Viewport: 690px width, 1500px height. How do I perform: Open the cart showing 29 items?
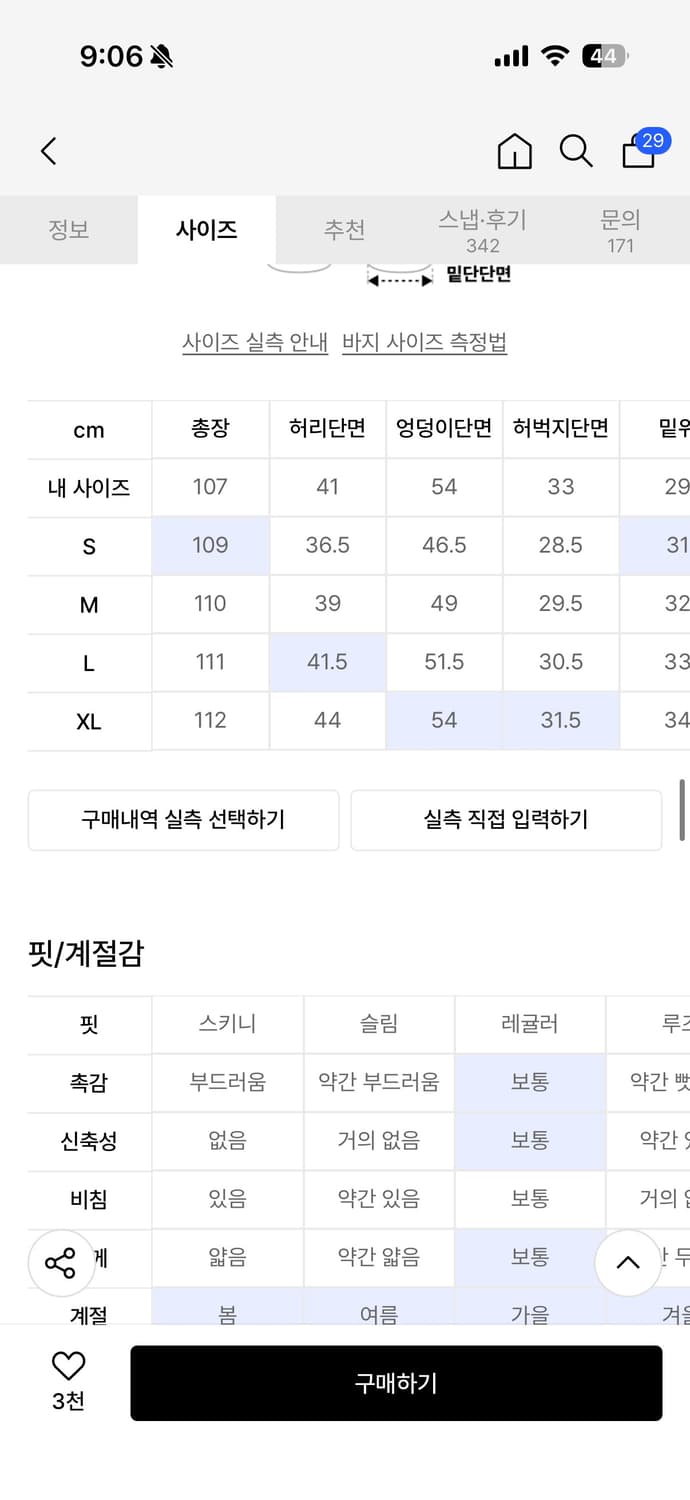point(637,153)
